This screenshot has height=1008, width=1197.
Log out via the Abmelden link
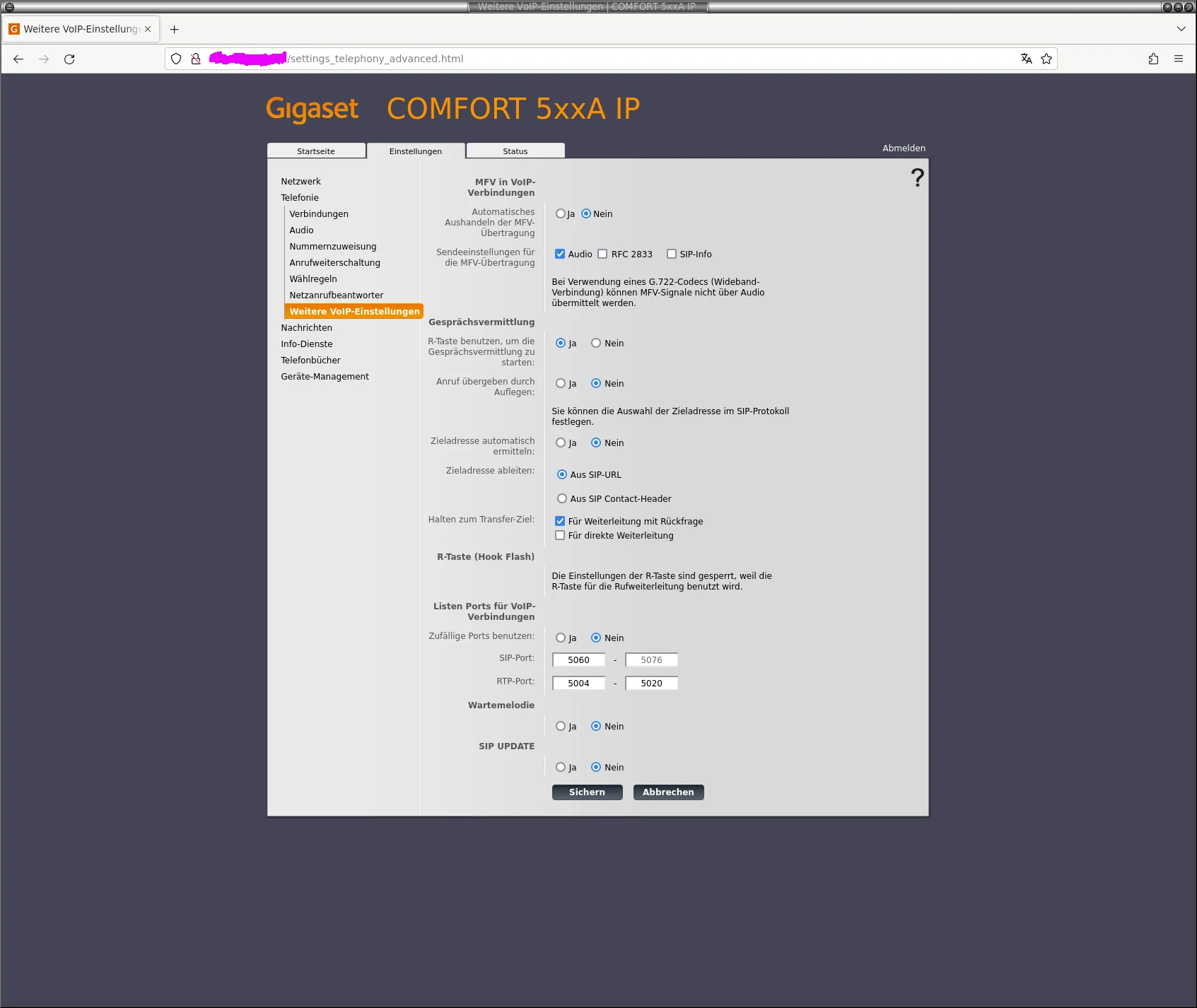tap(904, 148)
